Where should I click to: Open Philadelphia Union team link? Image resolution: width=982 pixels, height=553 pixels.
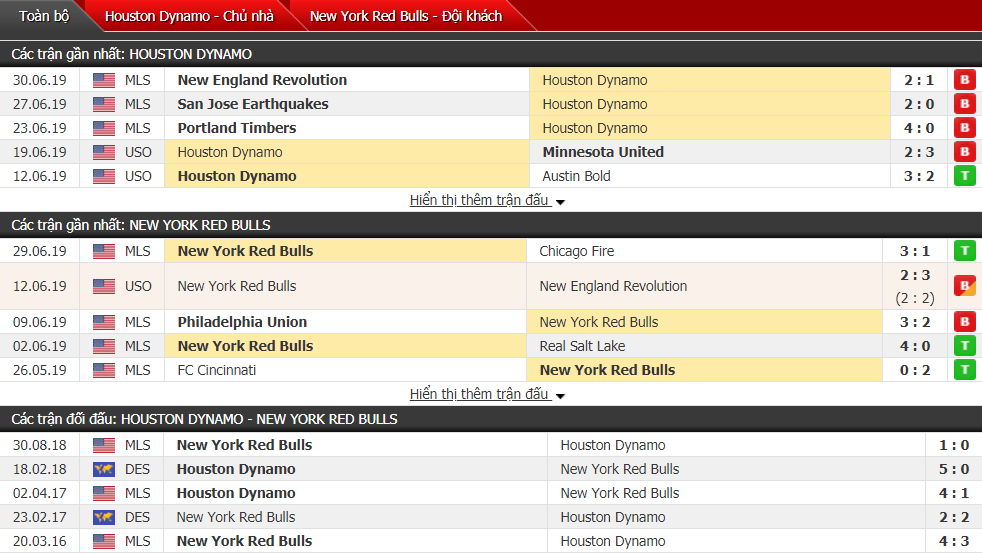click(x=242, y=322)
